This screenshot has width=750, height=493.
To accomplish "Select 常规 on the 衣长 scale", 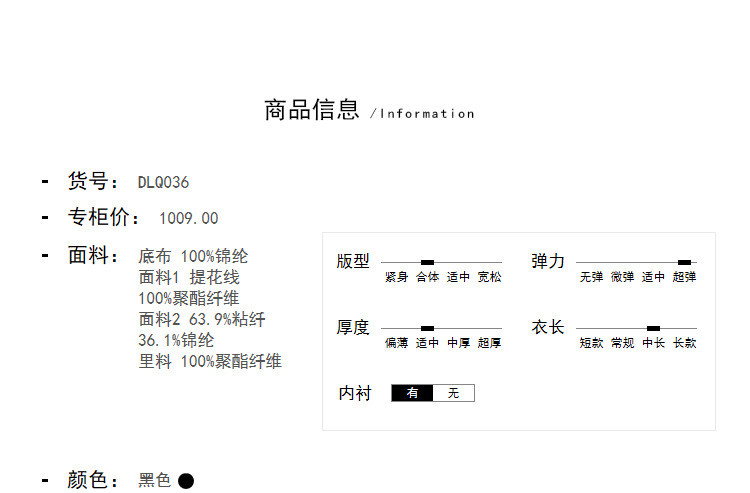I will pos(622,343).
